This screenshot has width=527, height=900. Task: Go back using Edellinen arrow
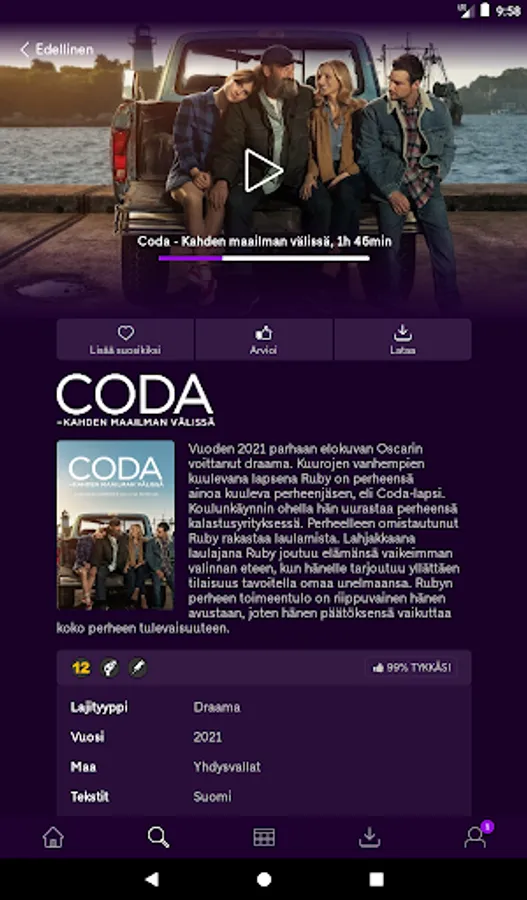coord(25,50)
